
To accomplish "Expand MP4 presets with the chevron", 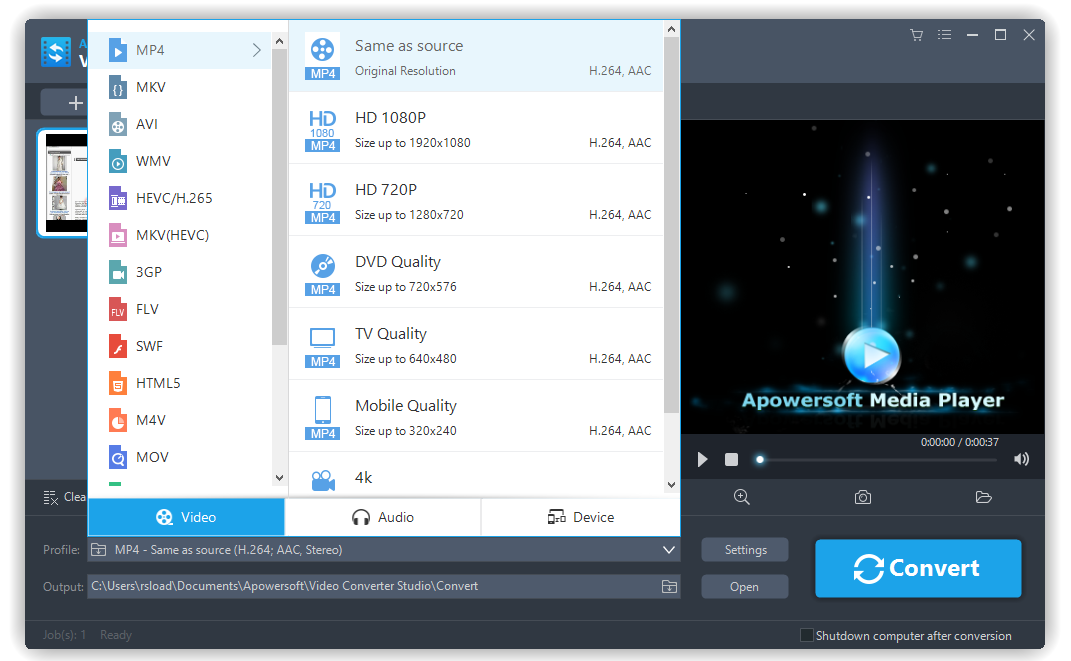I will point(257,49).
